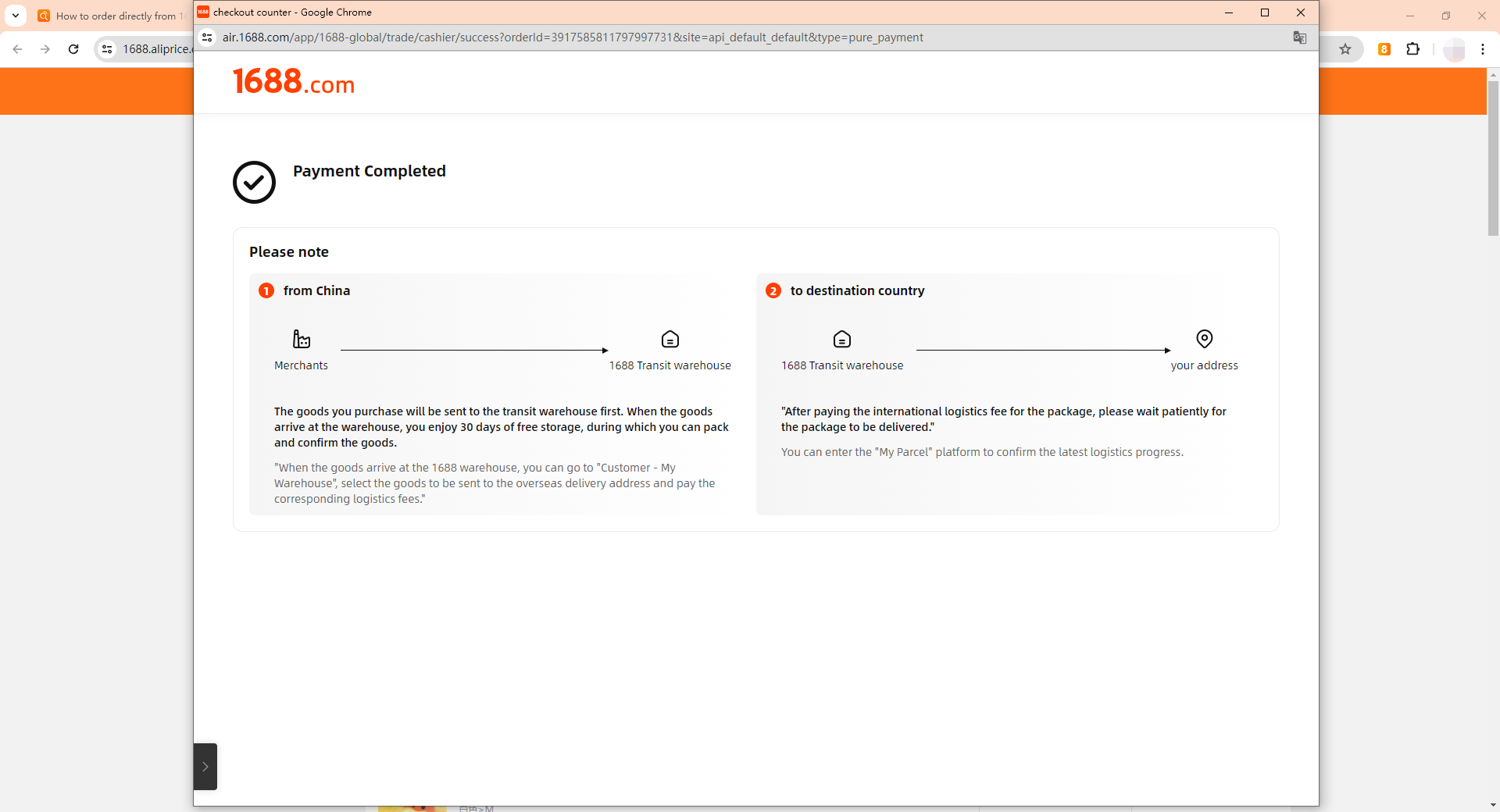Click the 'Customer - My Warehouse' instruction text

pos(495,483)
